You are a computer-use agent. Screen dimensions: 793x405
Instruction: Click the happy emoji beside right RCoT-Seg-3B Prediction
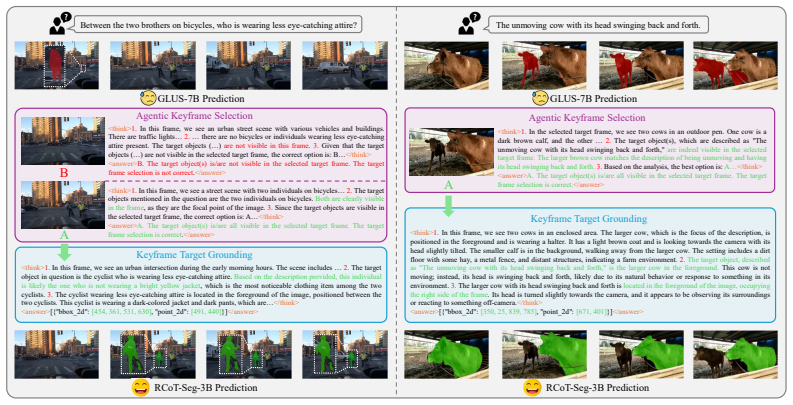(533, 387)
